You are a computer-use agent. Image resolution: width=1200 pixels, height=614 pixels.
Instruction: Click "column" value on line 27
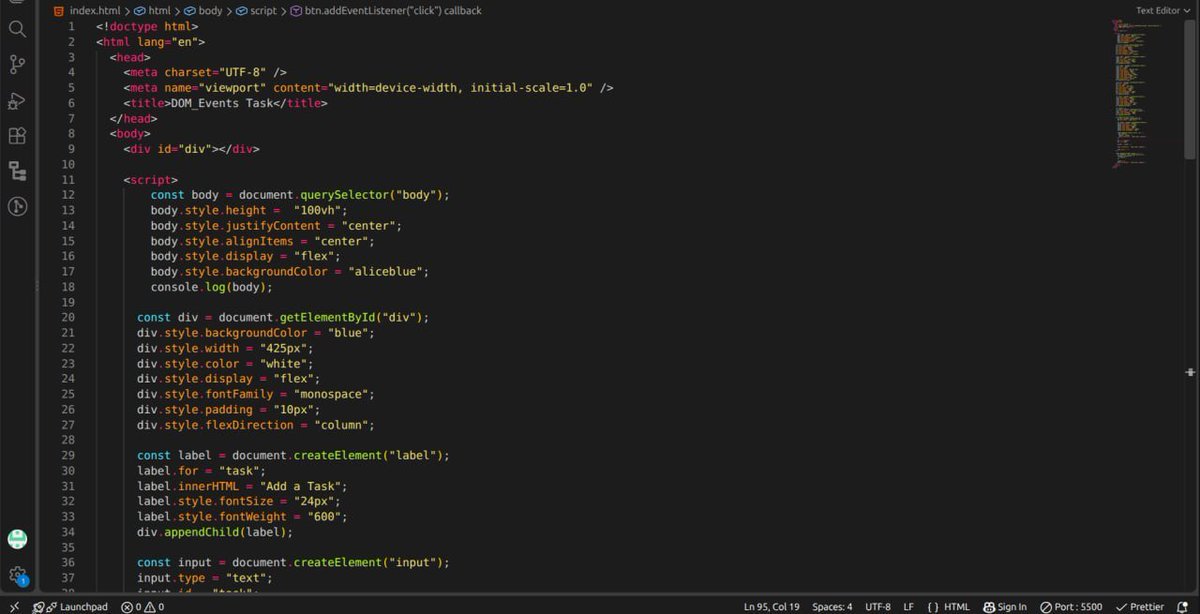(x=341, y=424)
